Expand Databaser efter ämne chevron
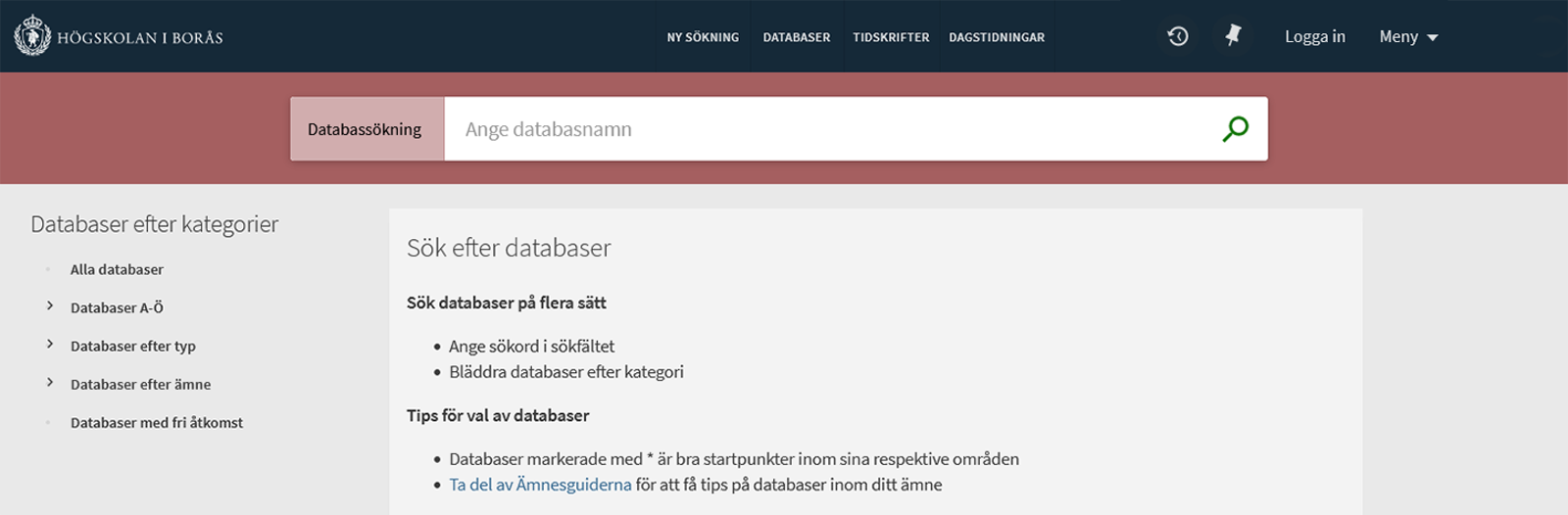1568x515 pixels. coord(50,383)
